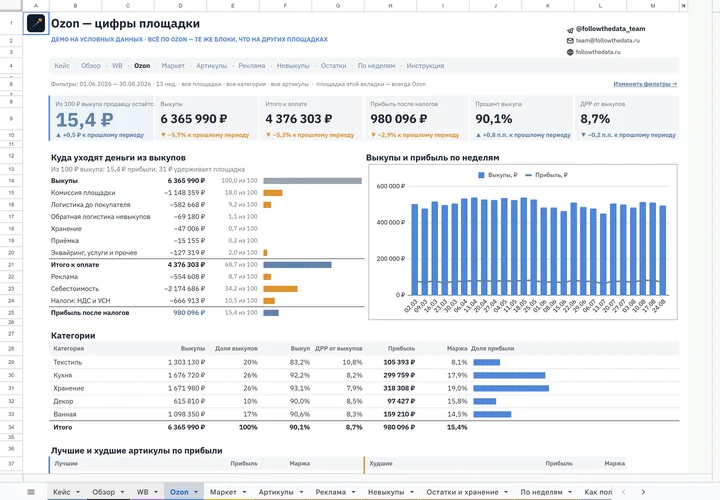Click the envelope icon beside team@followthedata.ru
Image resolution: width=720 pixels, height=500 pixels.
(570, 41)
